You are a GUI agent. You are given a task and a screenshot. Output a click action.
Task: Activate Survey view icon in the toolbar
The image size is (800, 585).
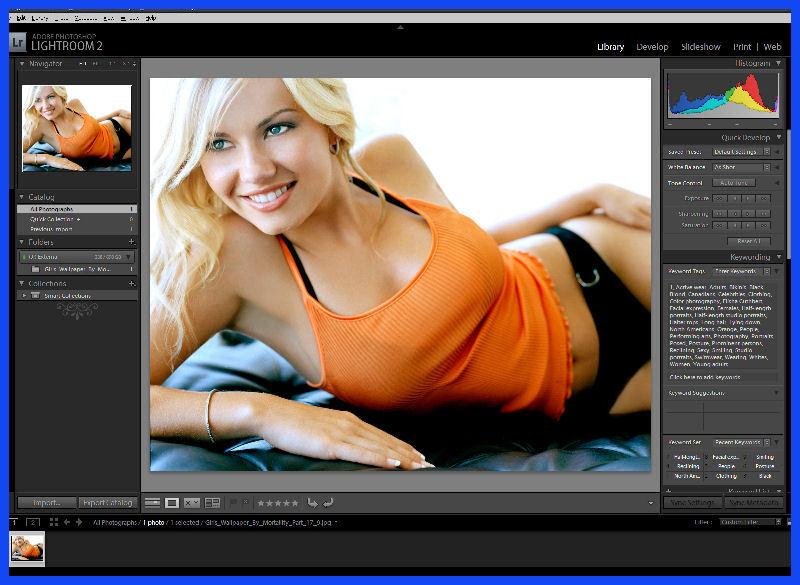click(214, 505)
